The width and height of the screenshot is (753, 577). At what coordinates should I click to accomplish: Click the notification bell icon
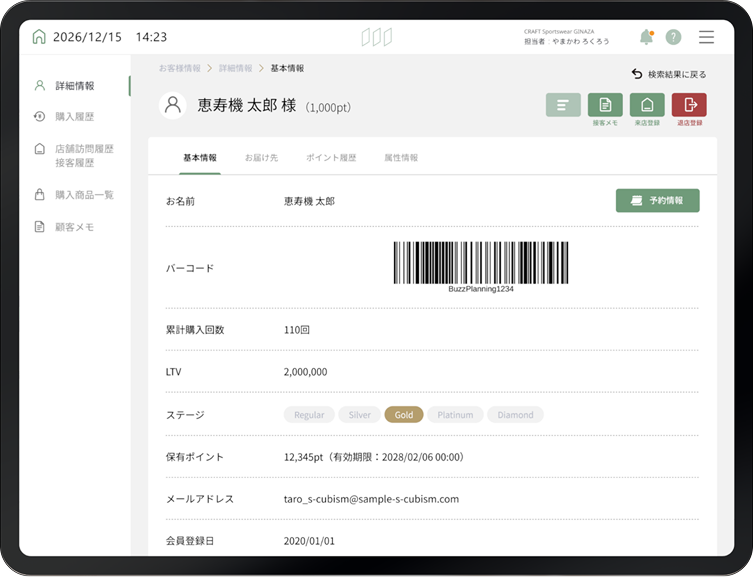coord(646,37)
